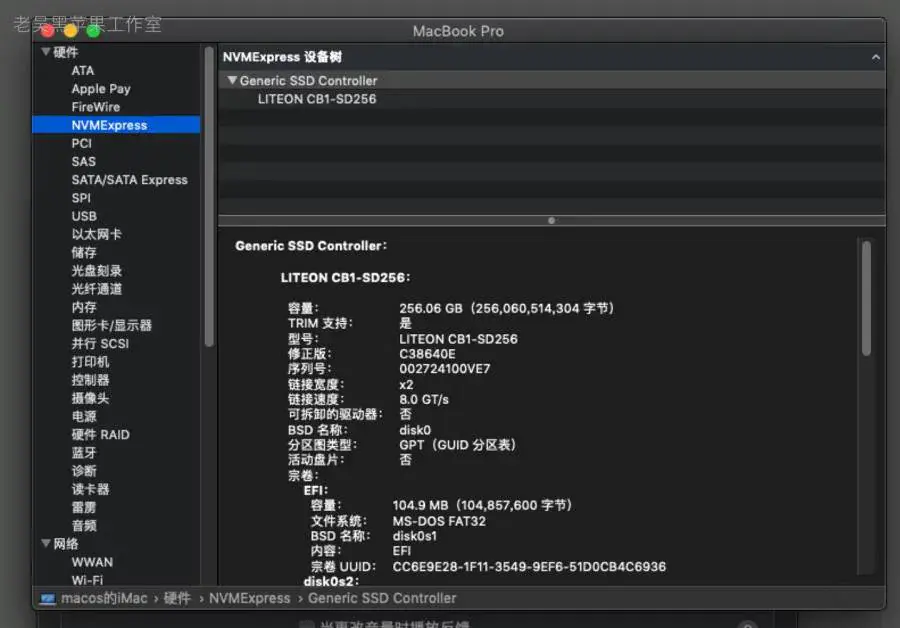Open 以太网卡 in the sidebar
This screenshot has width=900, height=628.
point(96,234)
